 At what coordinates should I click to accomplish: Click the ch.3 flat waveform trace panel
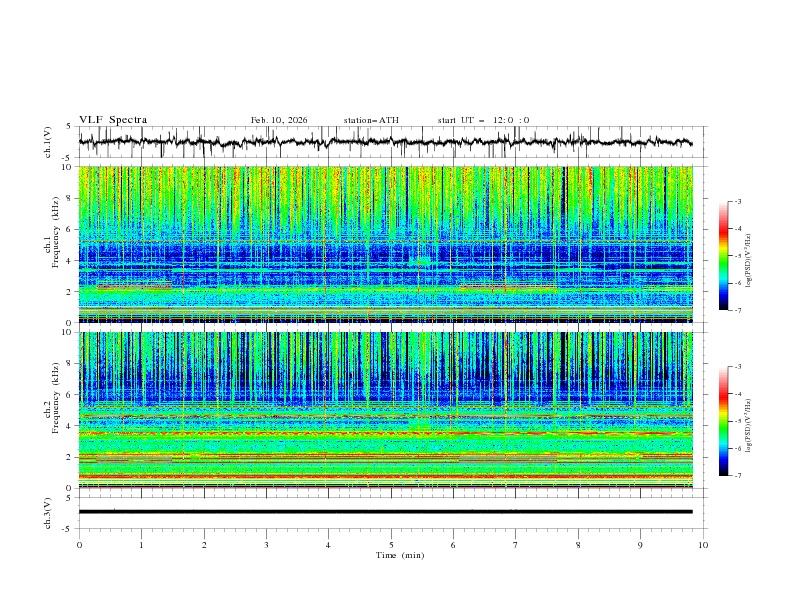[x=393, y=513]
